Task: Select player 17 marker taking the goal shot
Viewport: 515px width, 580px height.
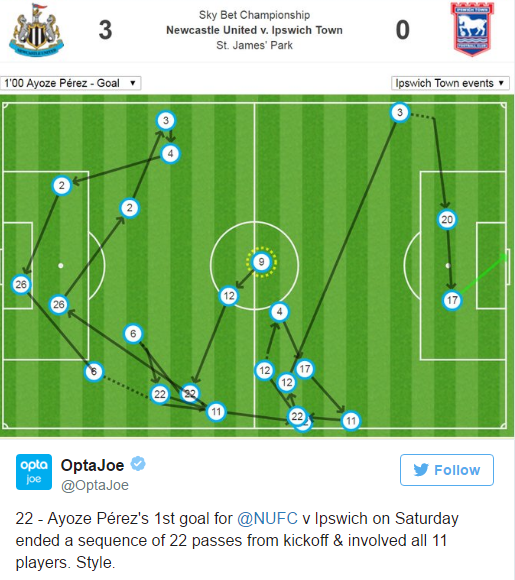Action: point(452,300)
